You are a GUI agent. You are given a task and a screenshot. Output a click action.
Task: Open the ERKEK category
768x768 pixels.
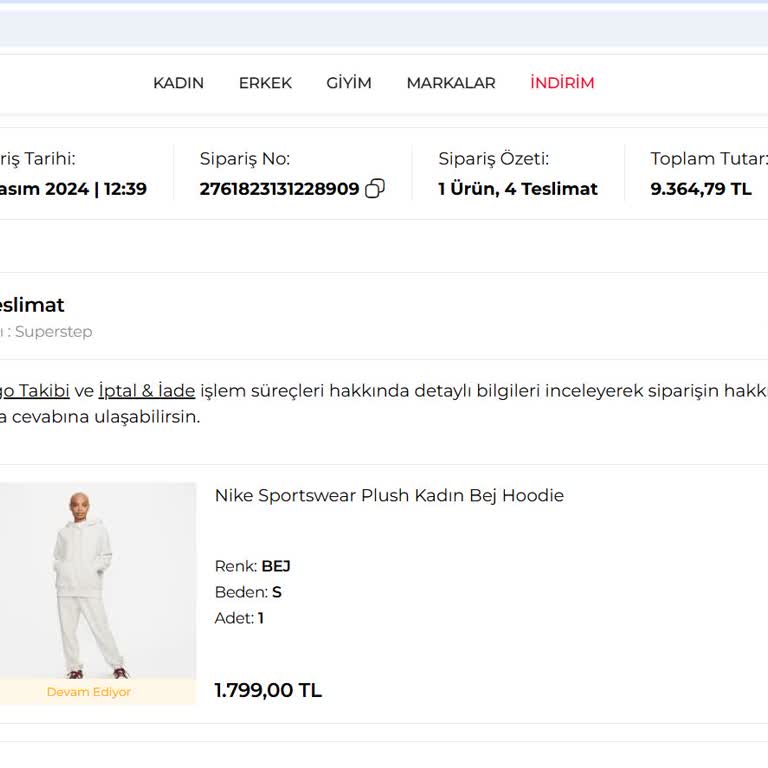[265, 83]
